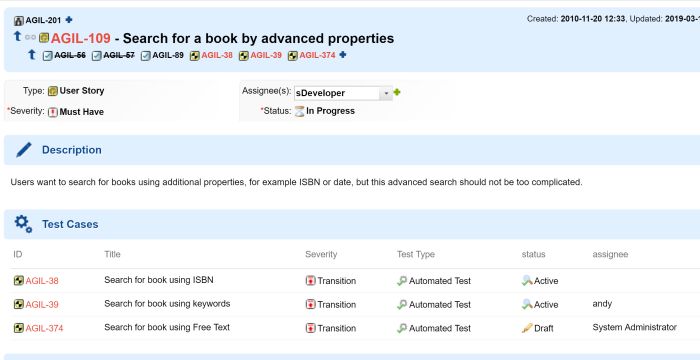Sort test cases by Test Type column

[x=416, y=254]
